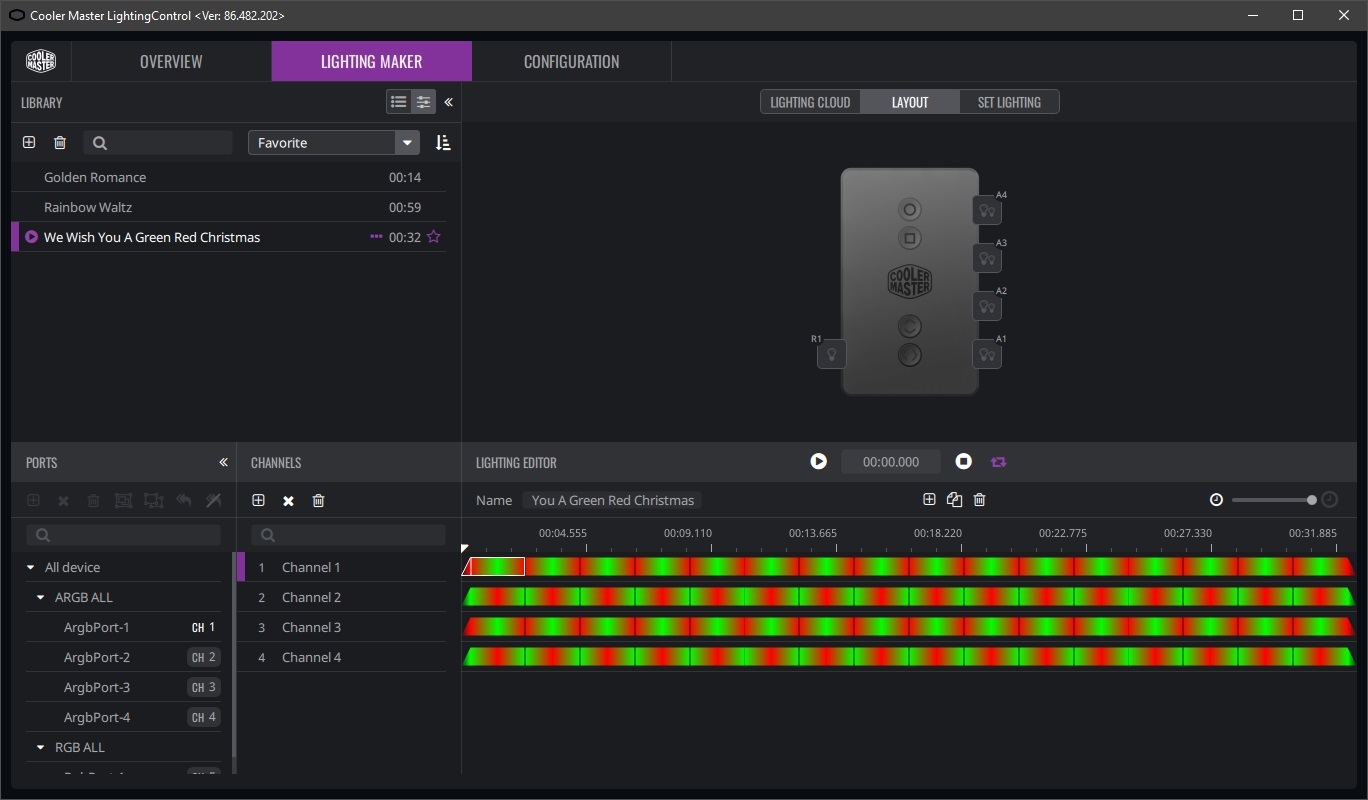
Task: Collapse the Library panel
Action: tap(448, 102)
